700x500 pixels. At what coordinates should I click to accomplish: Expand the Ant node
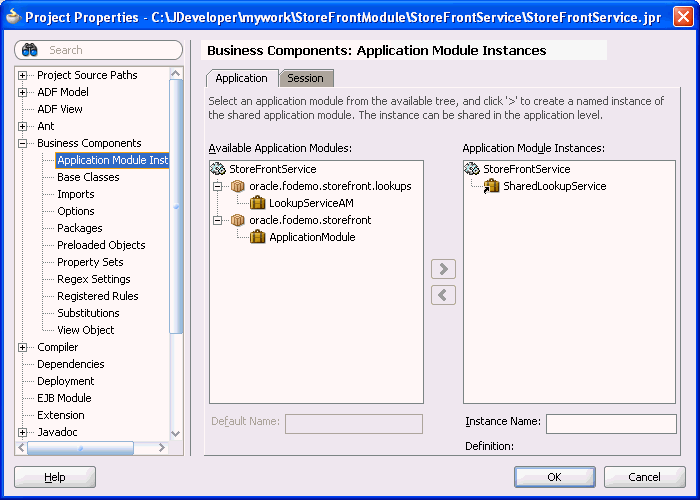click(x=22, y=126)
